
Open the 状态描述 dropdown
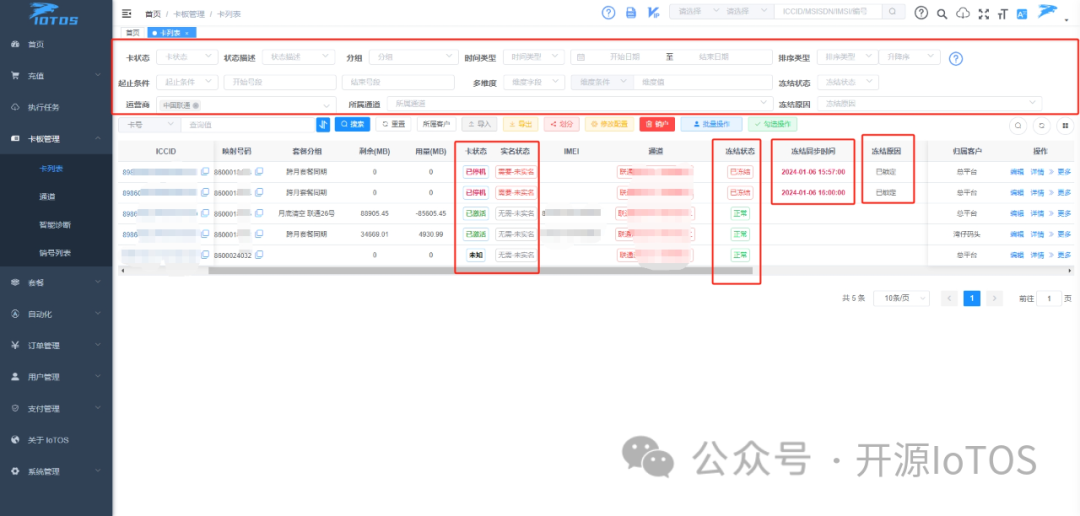[299, 57]
